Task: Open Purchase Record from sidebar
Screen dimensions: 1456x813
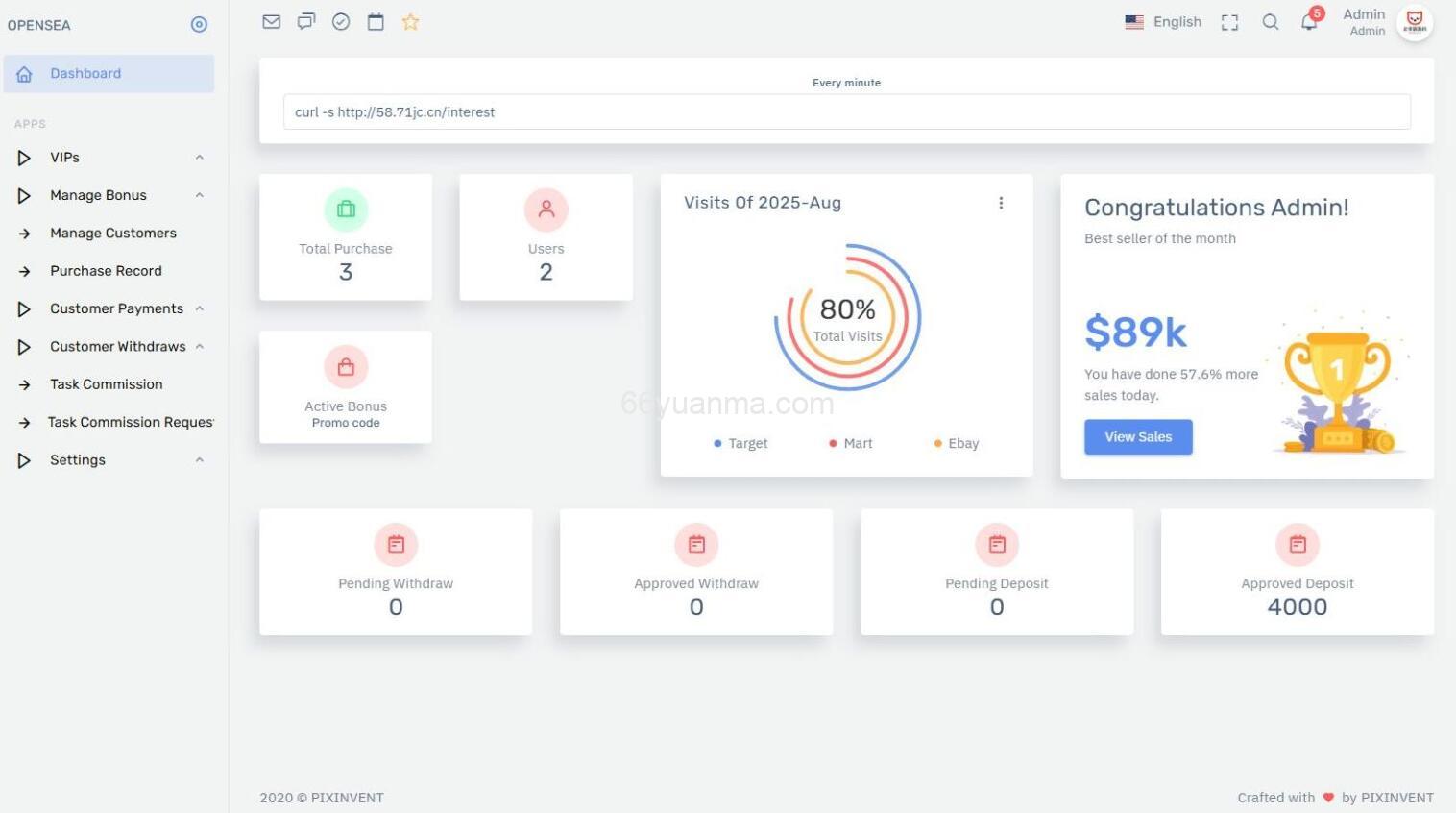Action: click(106, 271)
